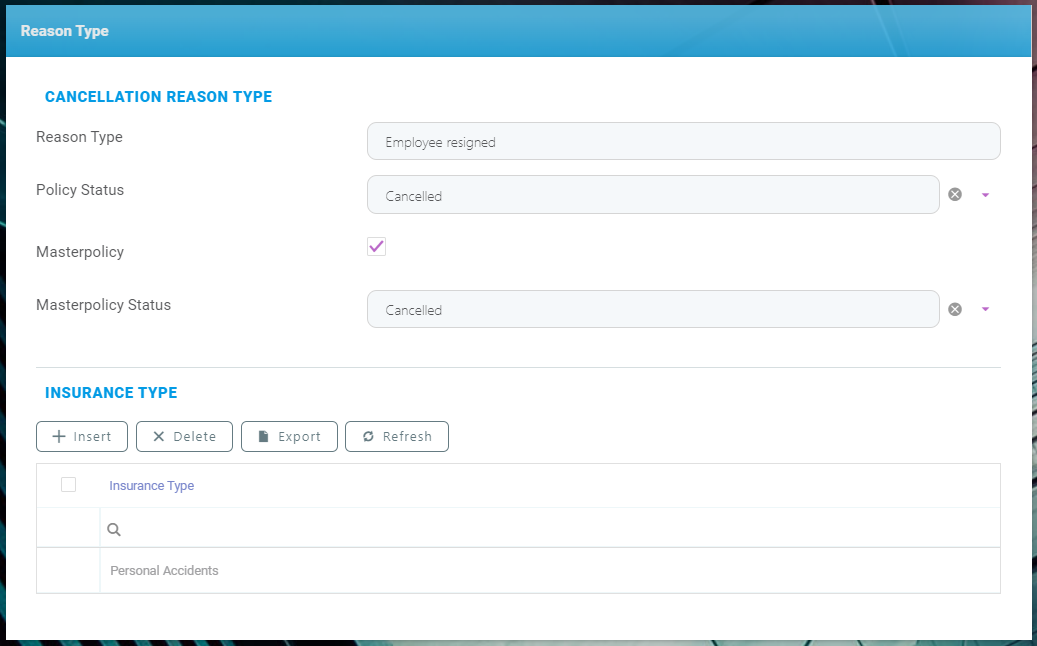The width and height of the screenshot is (1037, 646).
Task: Uncheck the Masterpolicy checkbox
Action: [x=376, y=247]
